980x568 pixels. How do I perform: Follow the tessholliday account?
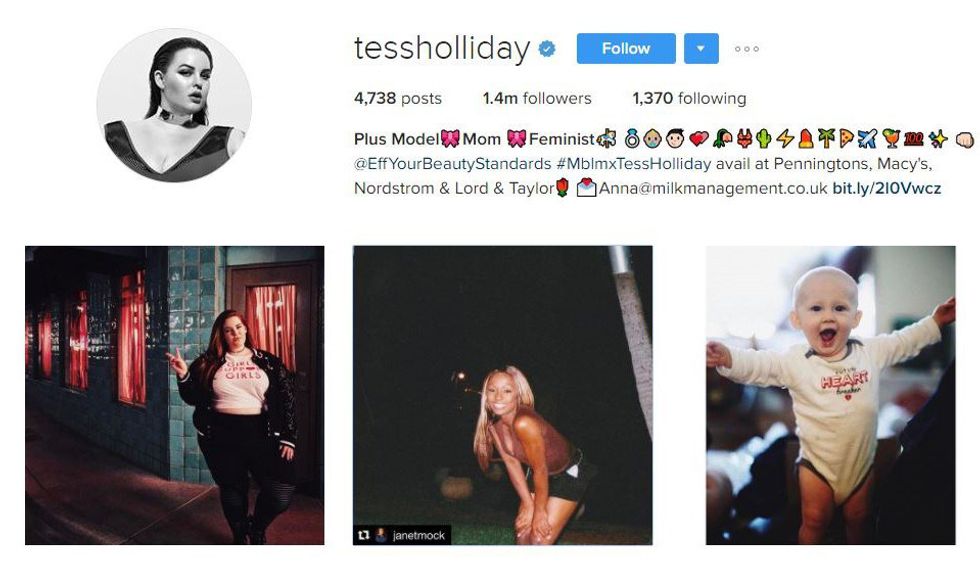[626, 49]
